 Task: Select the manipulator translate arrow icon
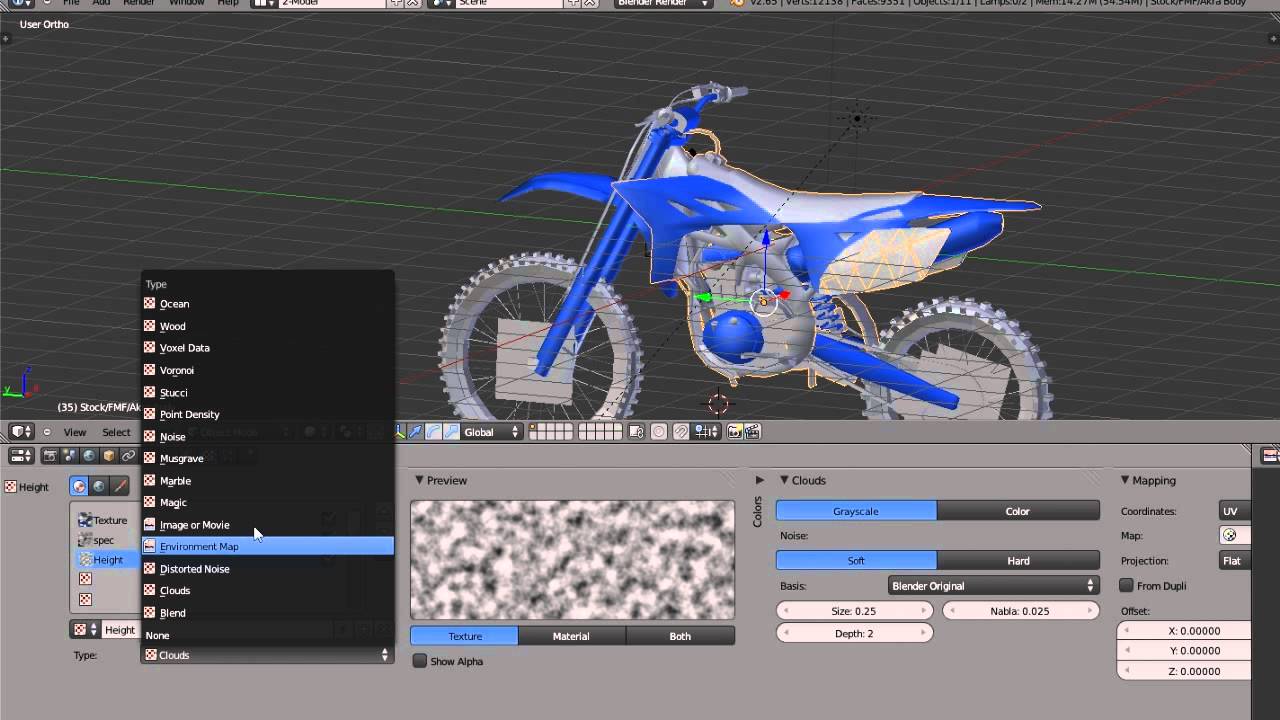tap(415, 432)
